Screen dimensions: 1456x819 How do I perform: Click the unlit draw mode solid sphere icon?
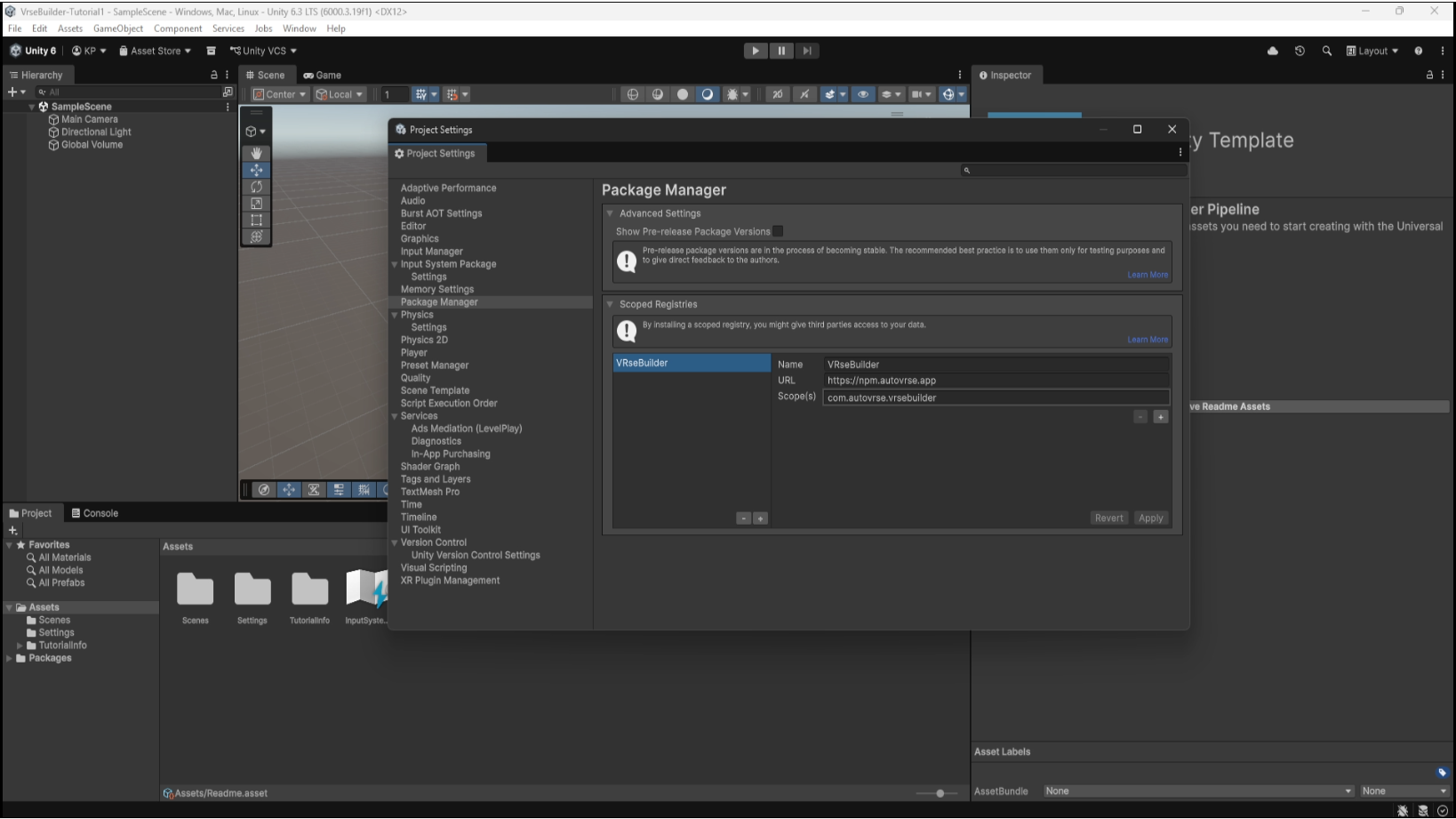[683, 94]
